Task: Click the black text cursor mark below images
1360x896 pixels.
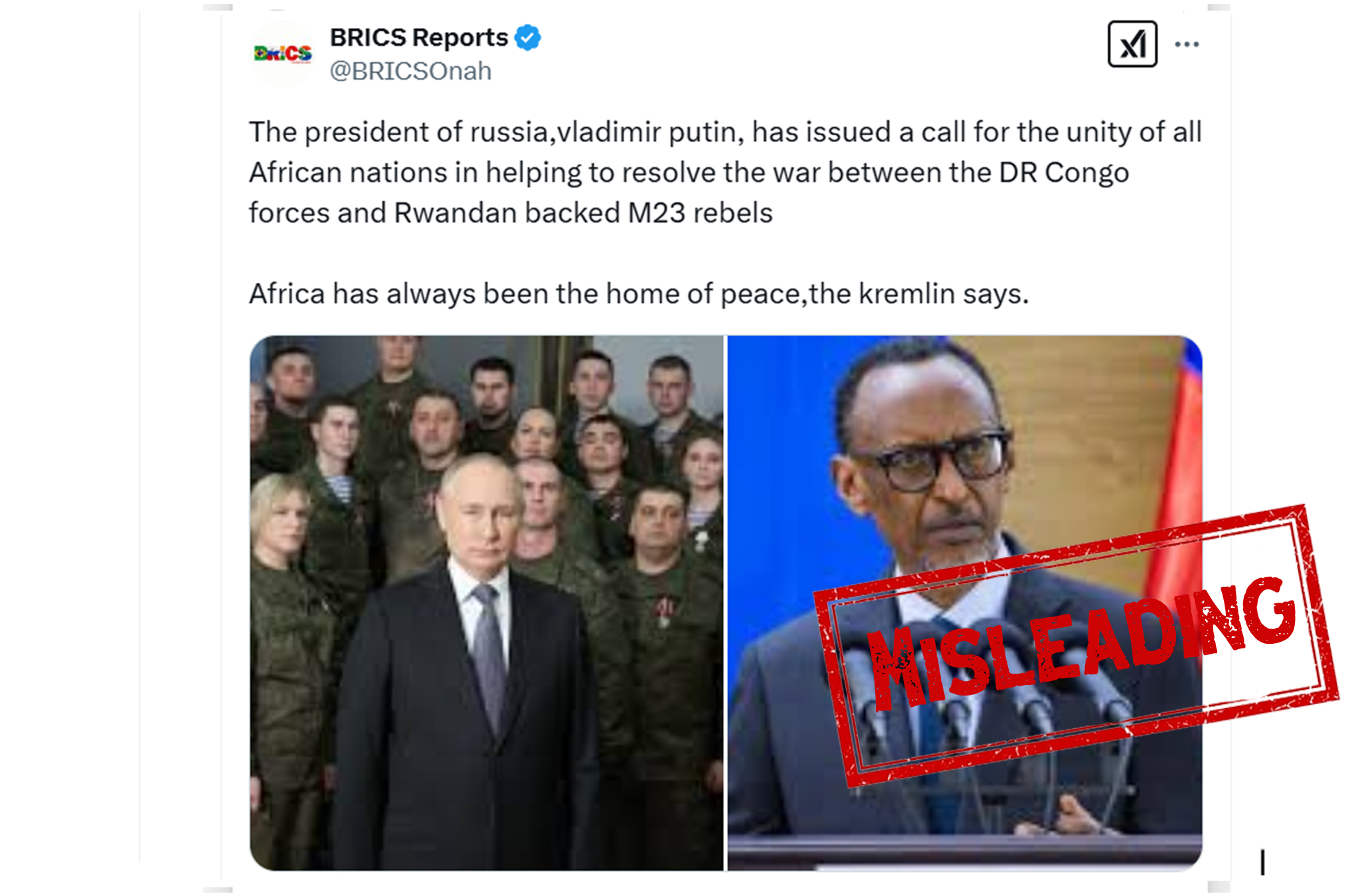Action: [1262, 863]
